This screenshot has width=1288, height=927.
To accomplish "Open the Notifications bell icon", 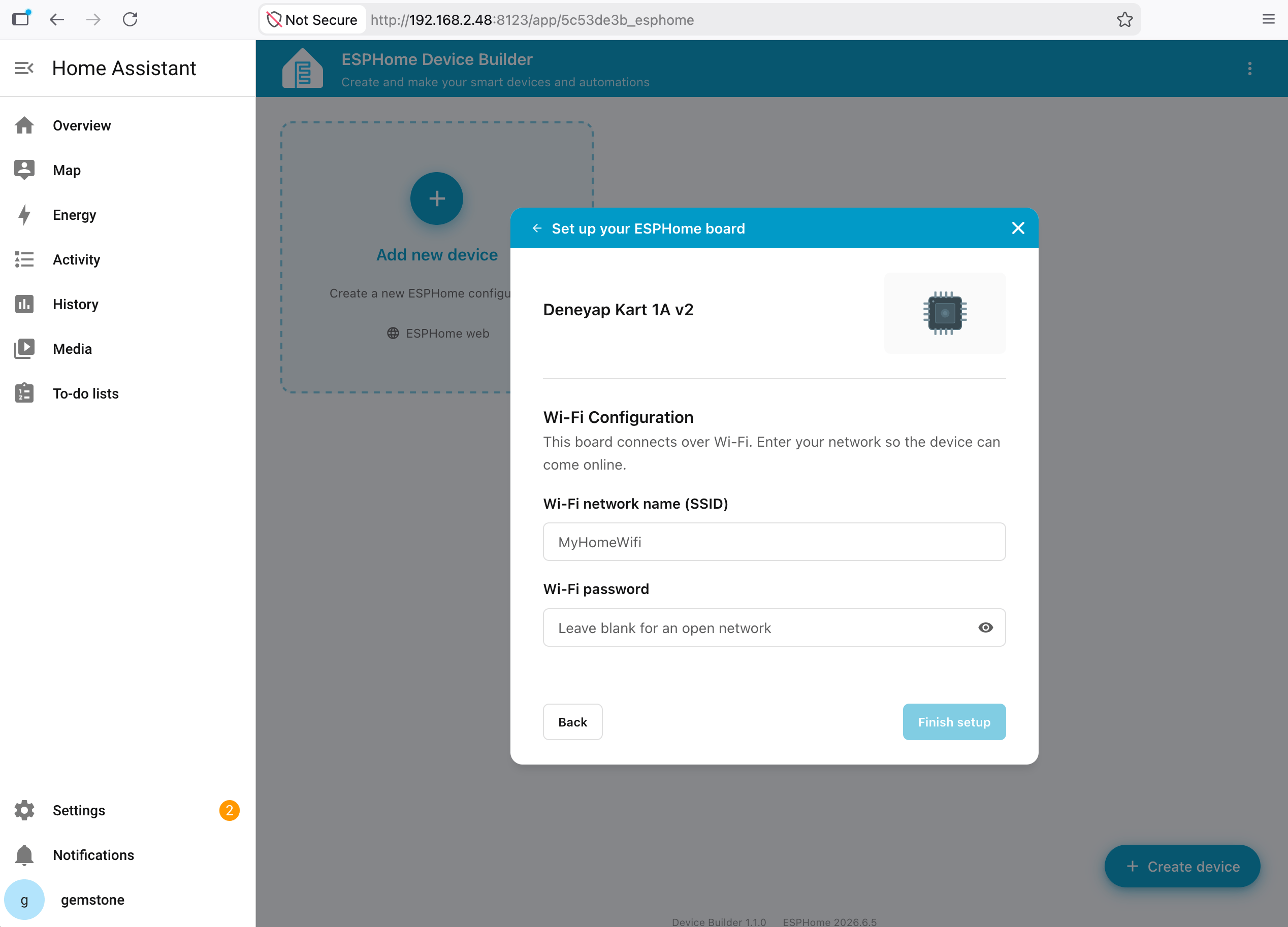I will (24, 855).
